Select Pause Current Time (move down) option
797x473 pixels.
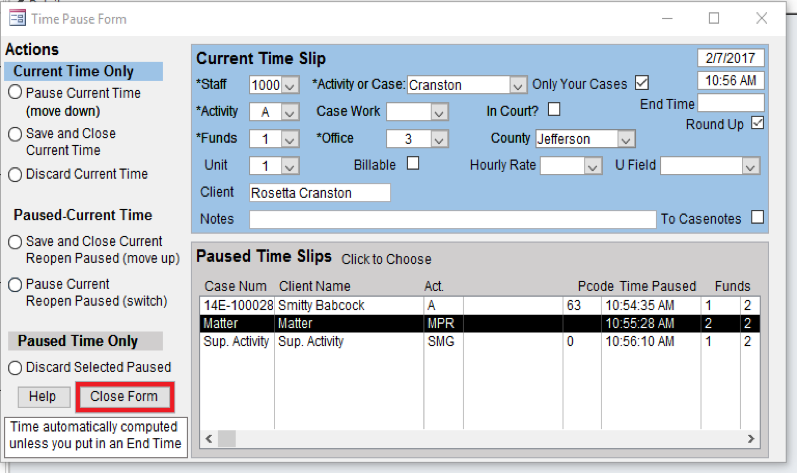pos(15,93)
